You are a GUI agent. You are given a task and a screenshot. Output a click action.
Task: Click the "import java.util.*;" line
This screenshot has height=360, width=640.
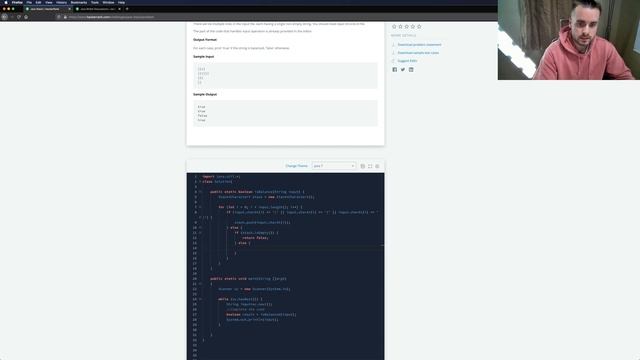(x=221, y=177)
